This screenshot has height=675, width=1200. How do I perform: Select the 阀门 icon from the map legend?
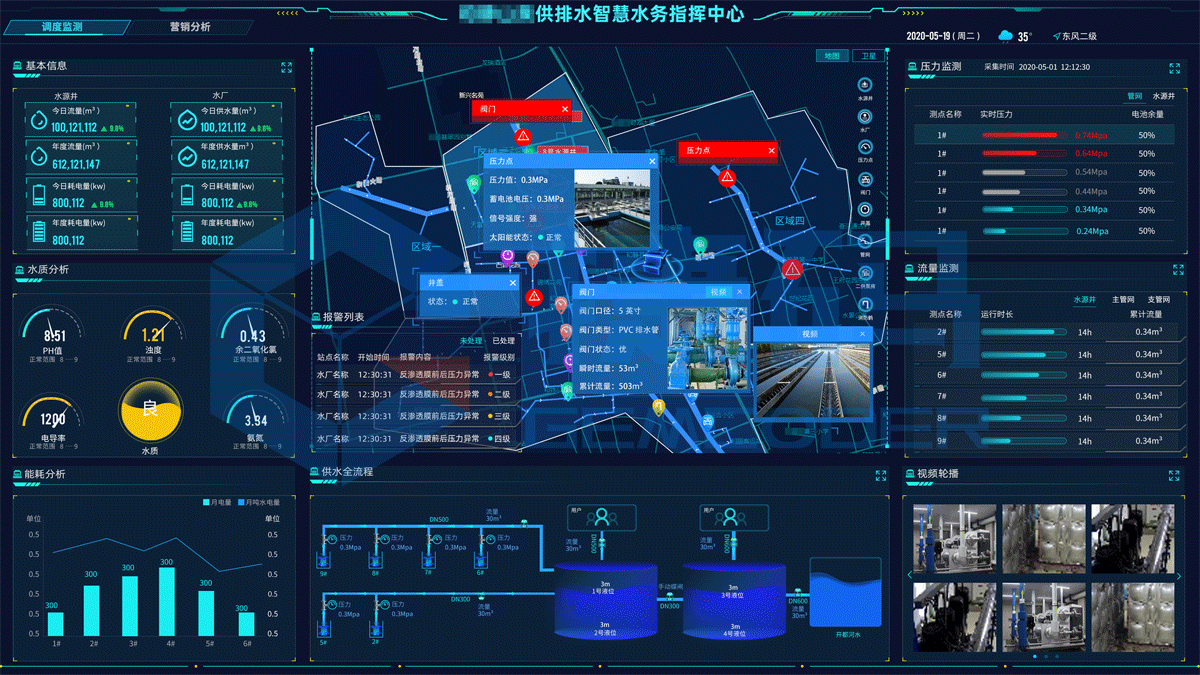click(863, 179)
